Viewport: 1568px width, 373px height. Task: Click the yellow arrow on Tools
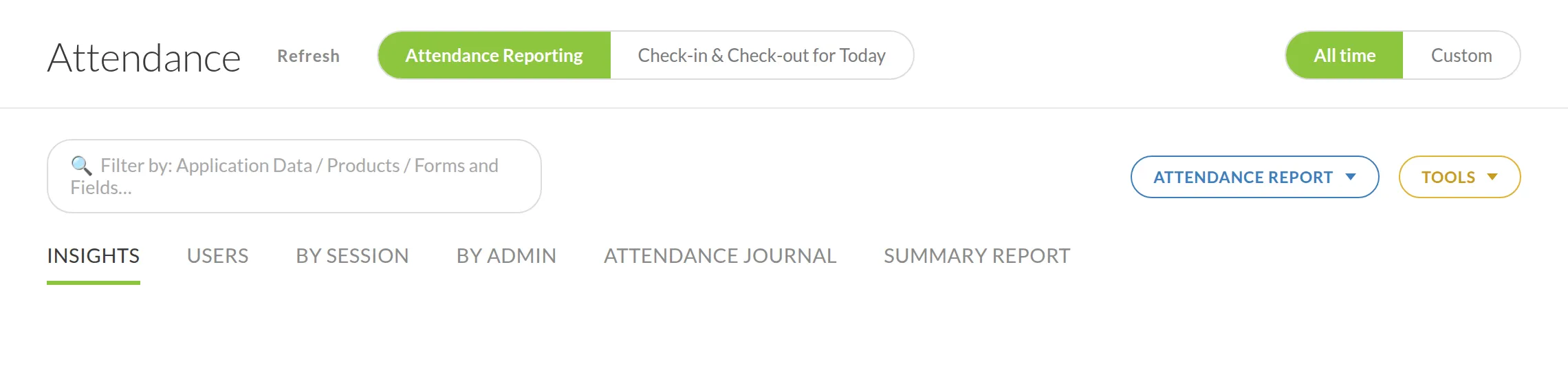(x=1492, y=177)
